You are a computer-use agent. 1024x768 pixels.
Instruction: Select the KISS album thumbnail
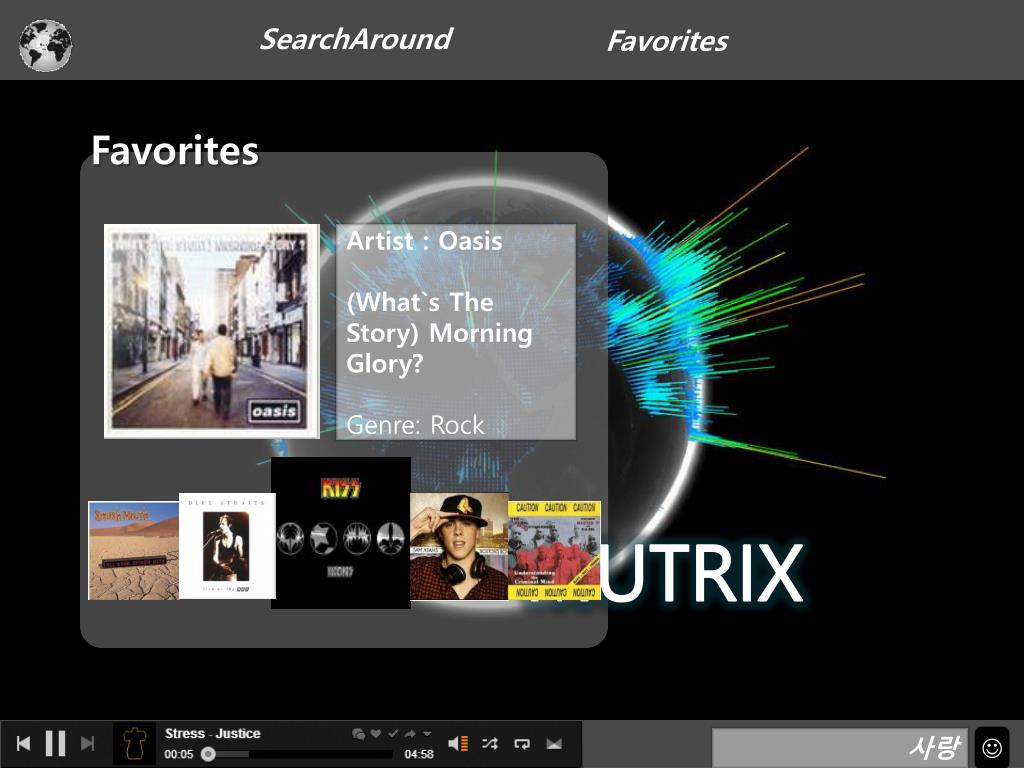[341, 533]
